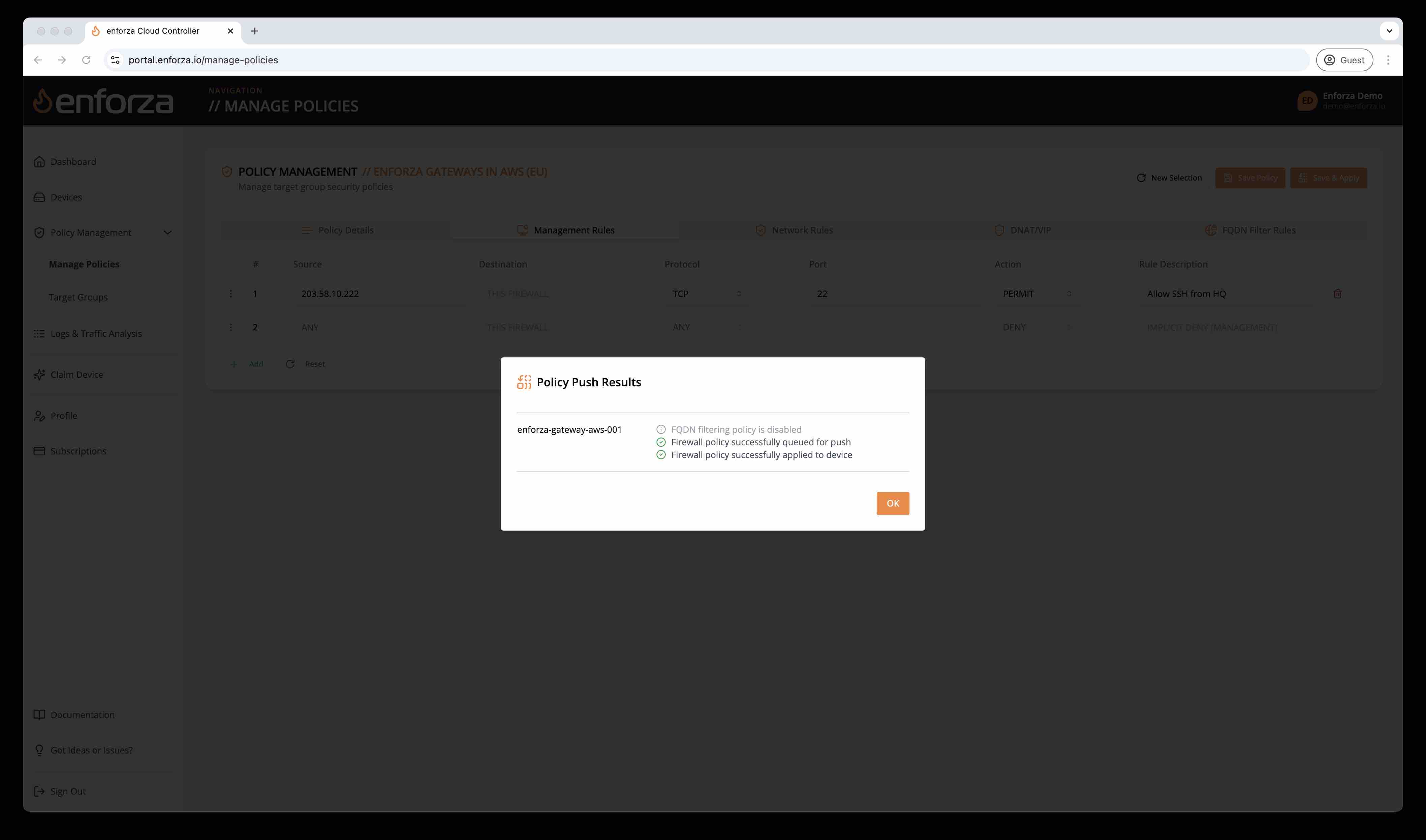Click the Policy Push Results dialog icon
This screenshot has height=840, width=1426.
[524, 382]
